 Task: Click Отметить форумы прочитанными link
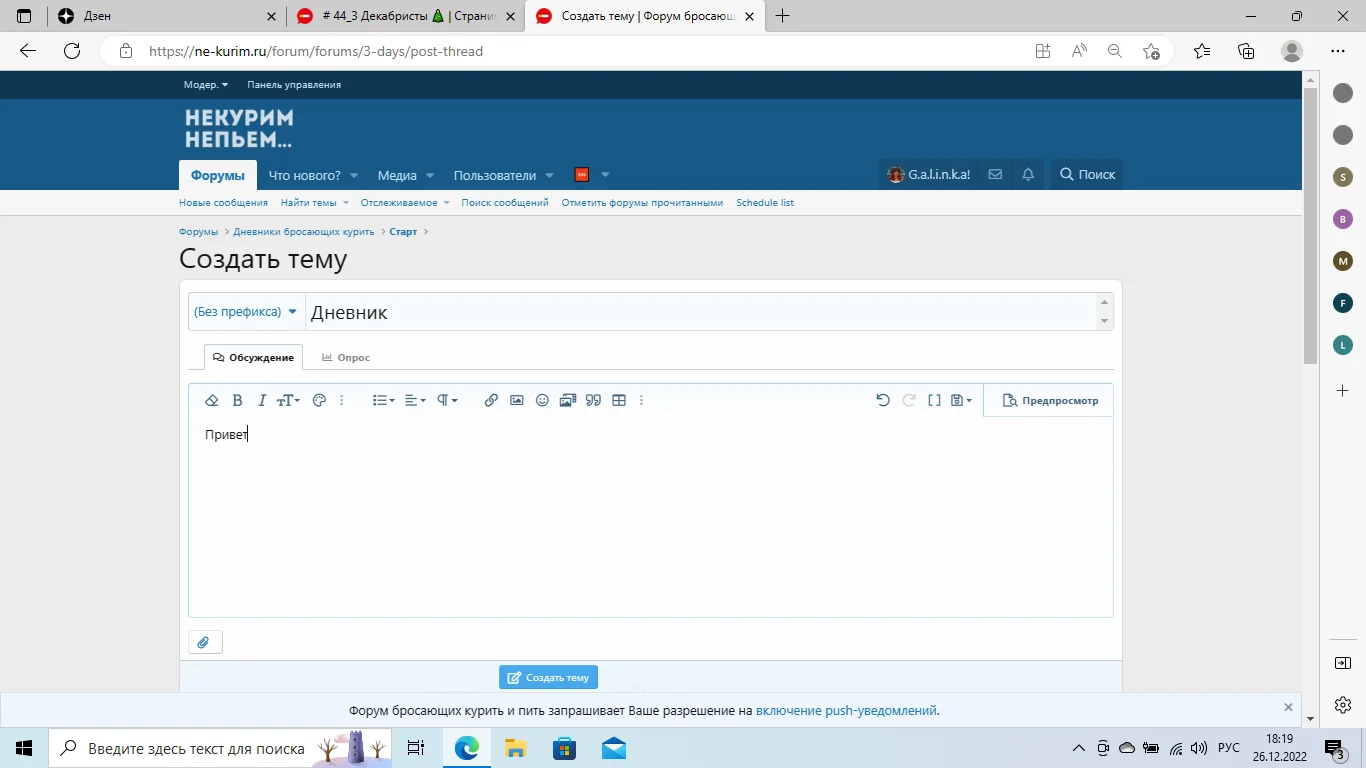click(x=642, y=202)
